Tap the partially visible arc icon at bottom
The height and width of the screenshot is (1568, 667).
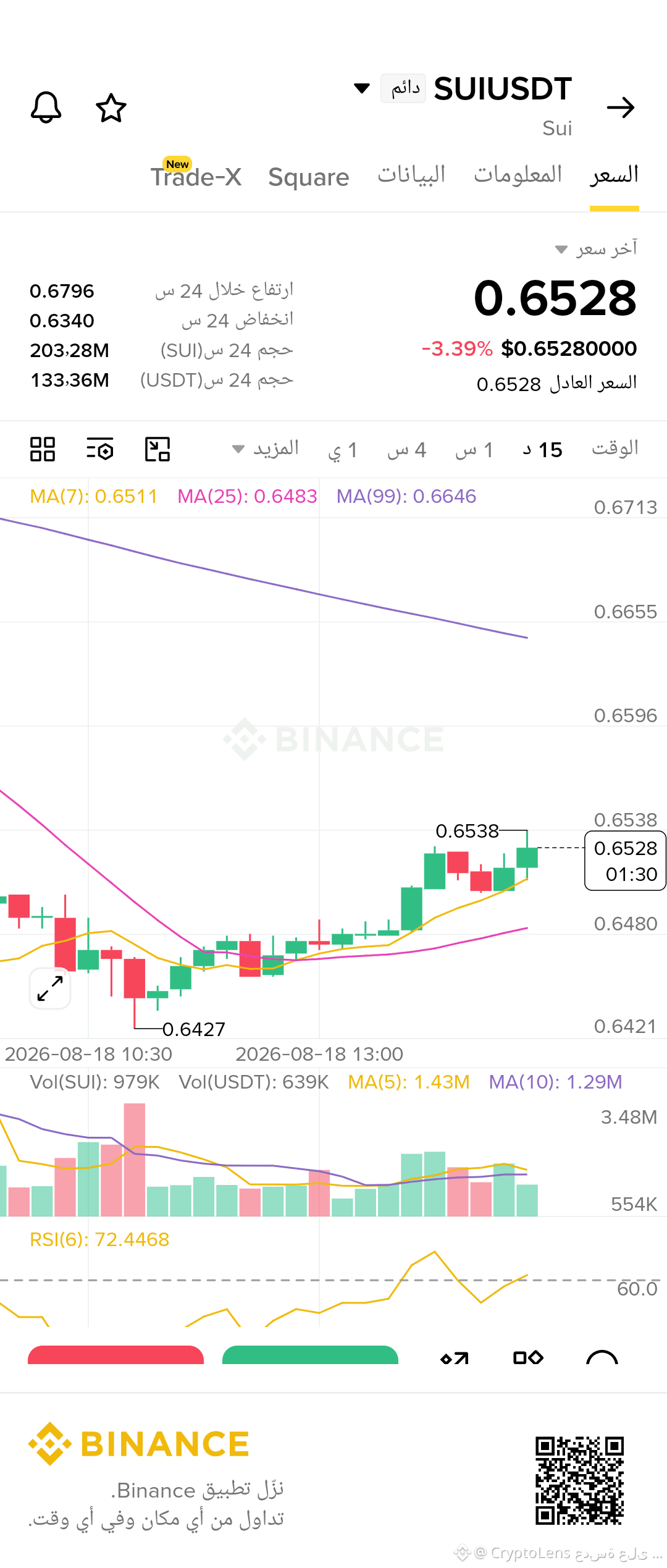point(602,1356)
